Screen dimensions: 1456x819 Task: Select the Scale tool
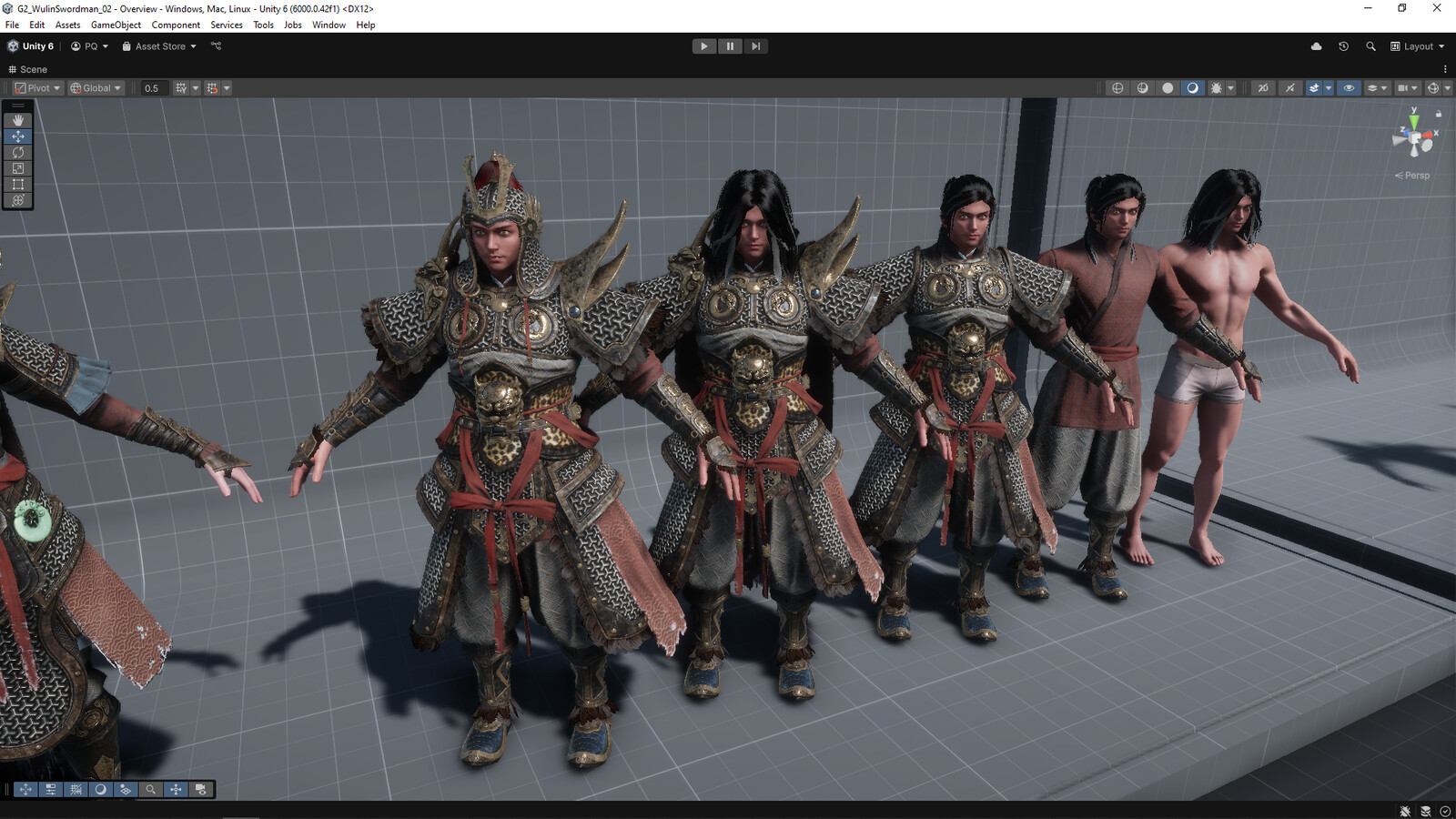(18, 168)
